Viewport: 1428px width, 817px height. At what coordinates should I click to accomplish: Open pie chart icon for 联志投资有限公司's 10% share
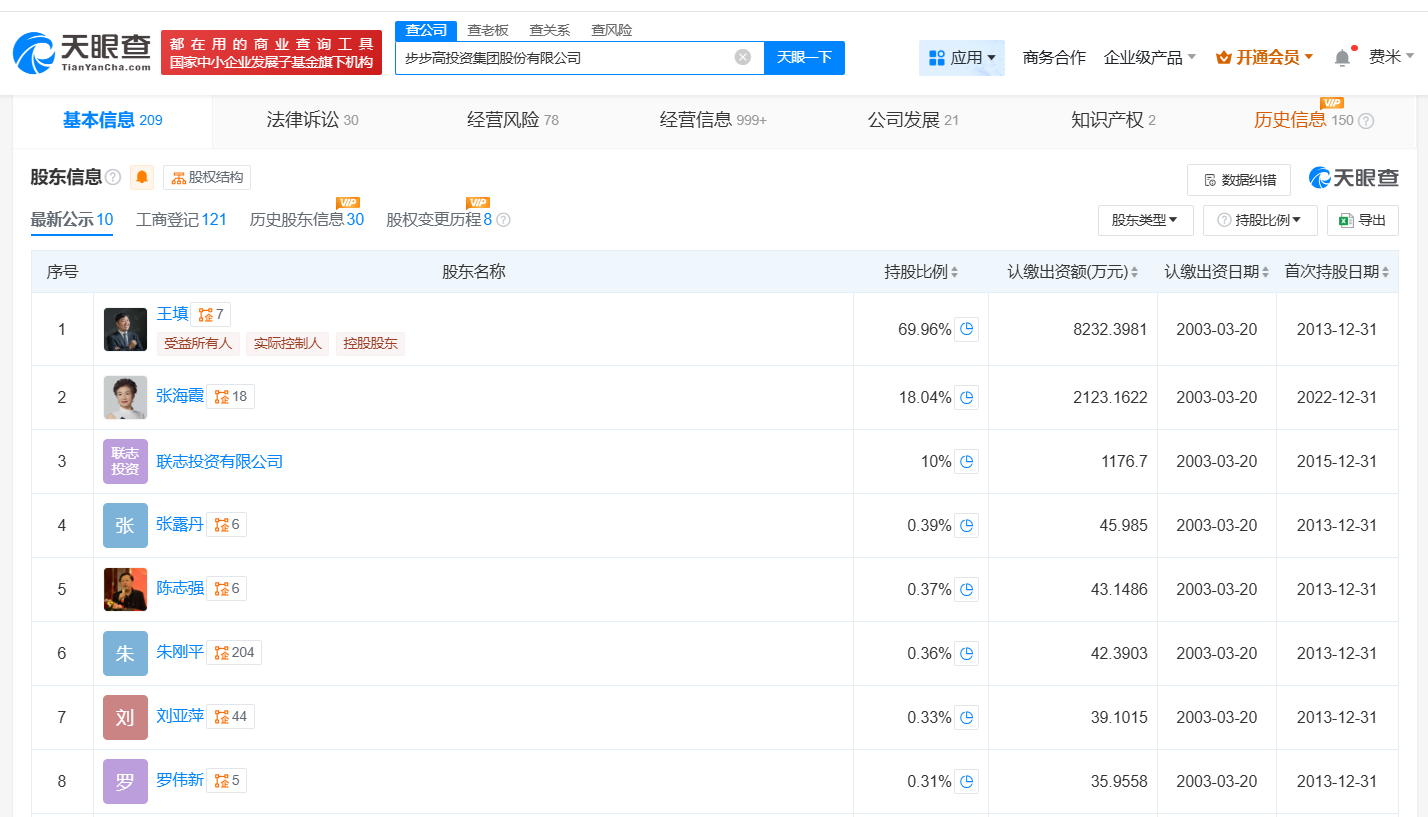click(x=966, y=461)
